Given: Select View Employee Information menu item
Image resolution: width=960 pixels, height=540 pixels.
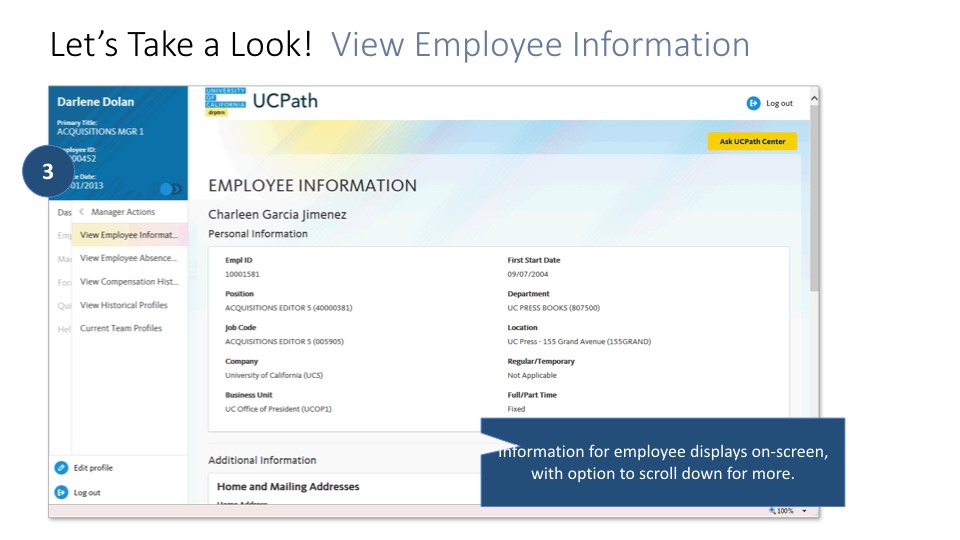Looking at the screenshot, I should point(129,235).
